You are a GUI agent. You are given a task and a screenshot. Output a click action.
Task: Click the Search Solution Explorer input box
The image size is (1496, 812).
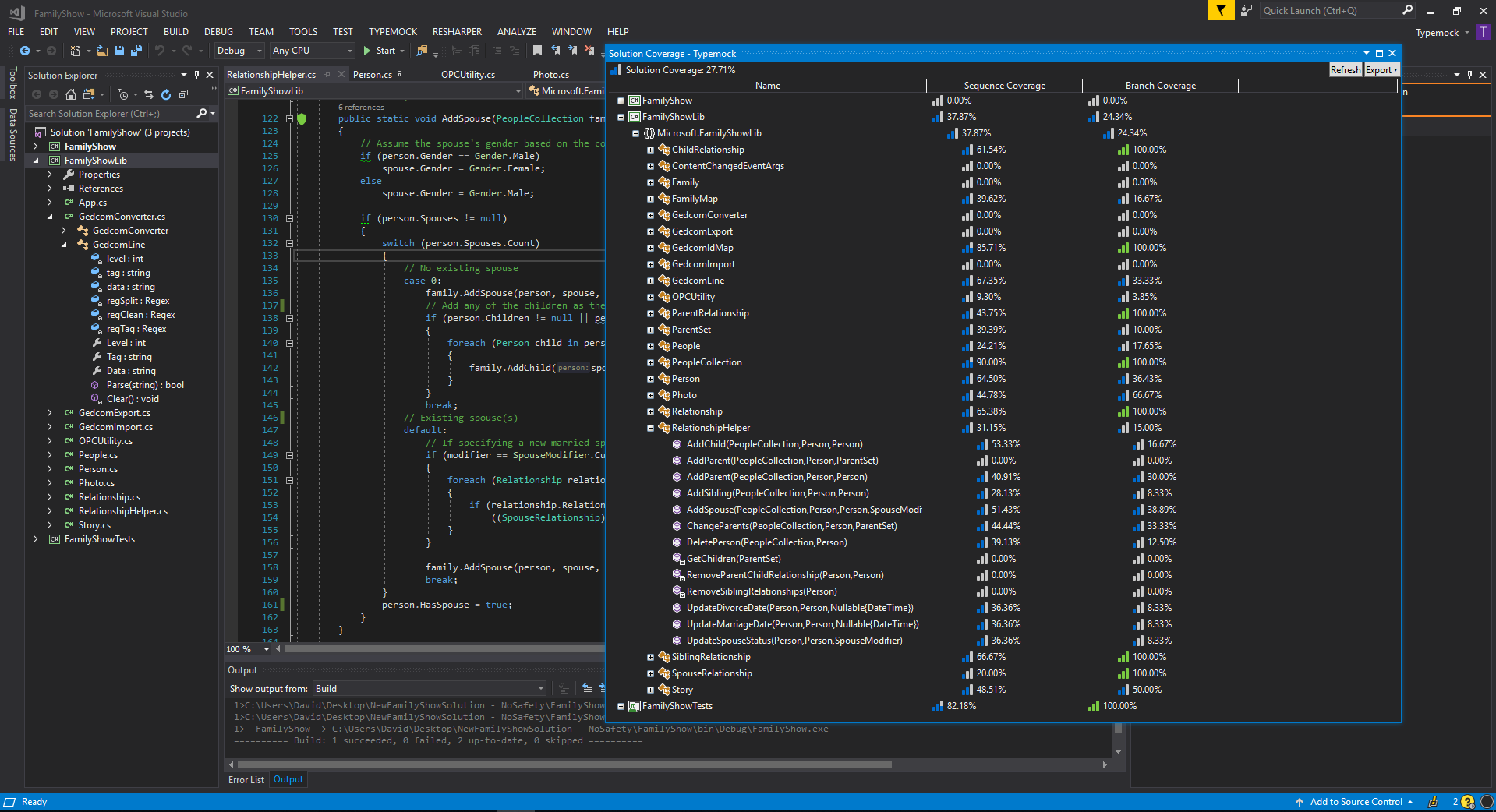click(x=111, y=114)
